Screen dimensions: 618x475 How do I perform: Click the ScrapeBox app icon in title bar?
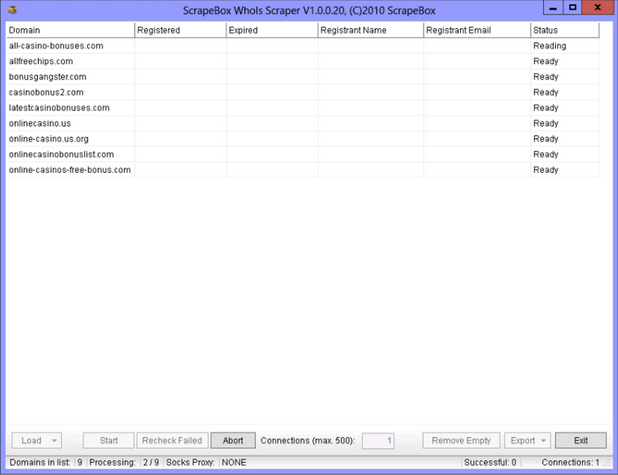[12, 10]
